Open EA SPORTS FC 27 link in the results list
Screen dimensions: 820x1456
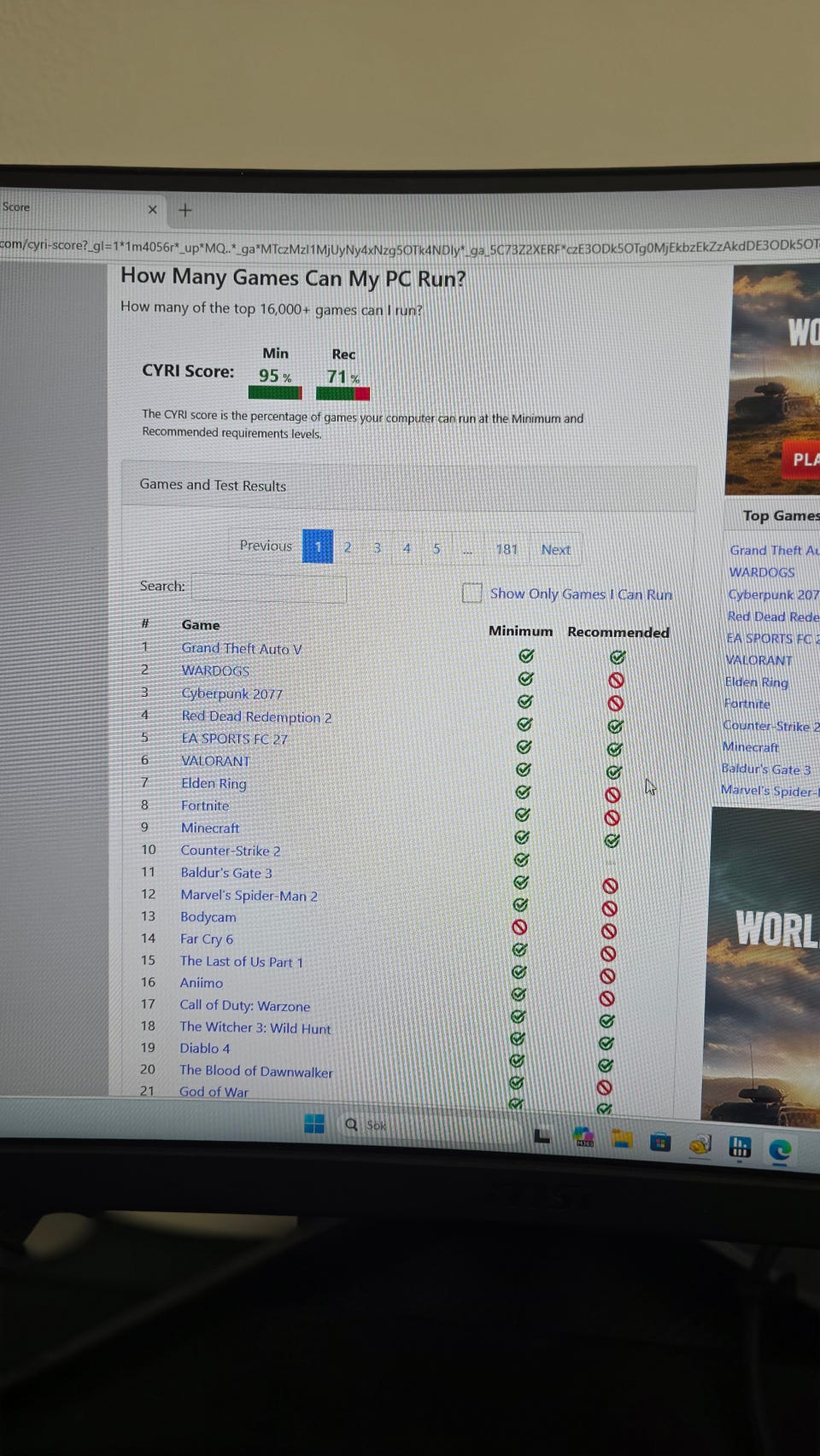[x=234, y=739]
